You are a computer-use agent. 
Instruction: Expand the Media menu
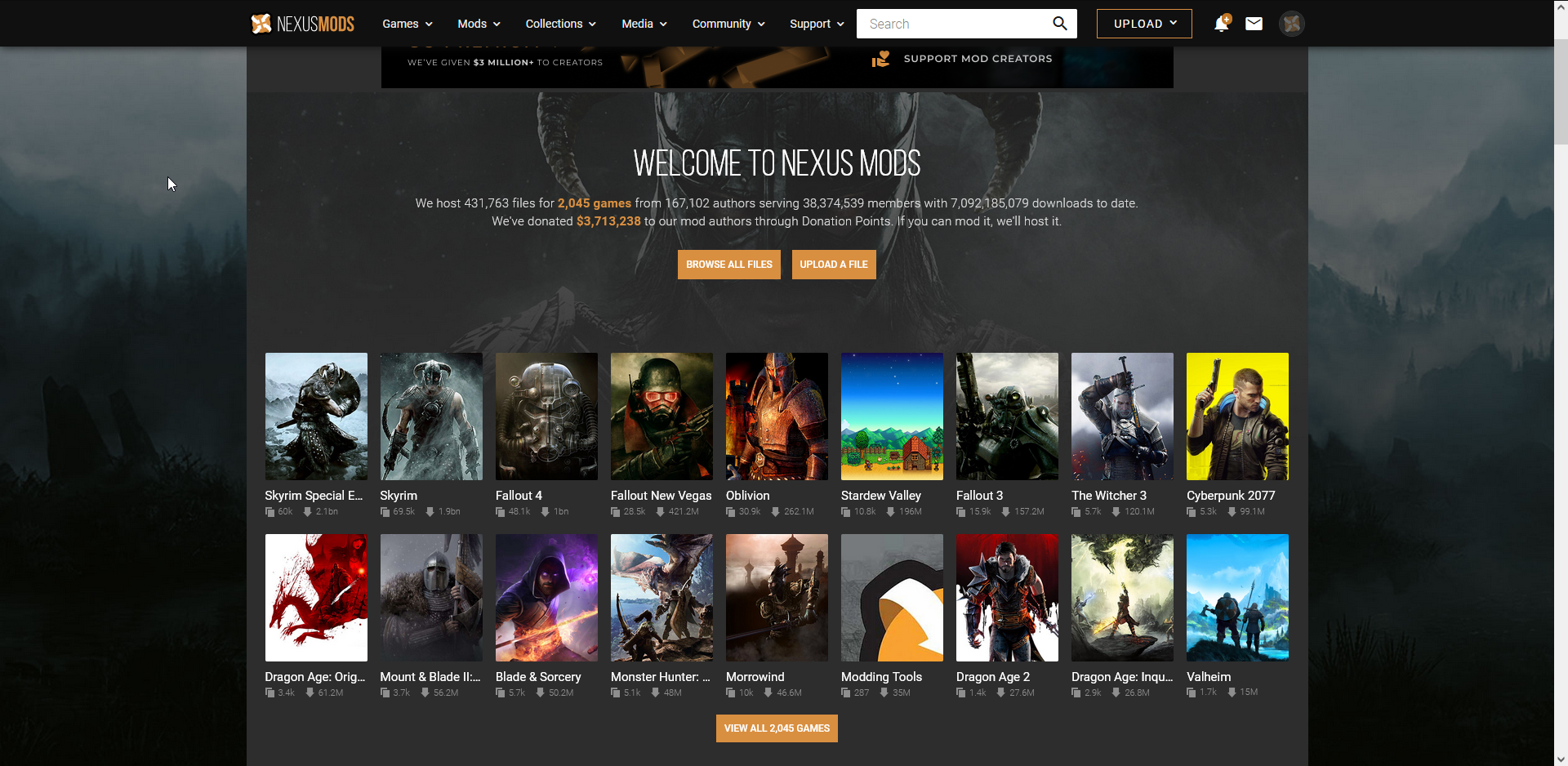click(x=644, y=24)
